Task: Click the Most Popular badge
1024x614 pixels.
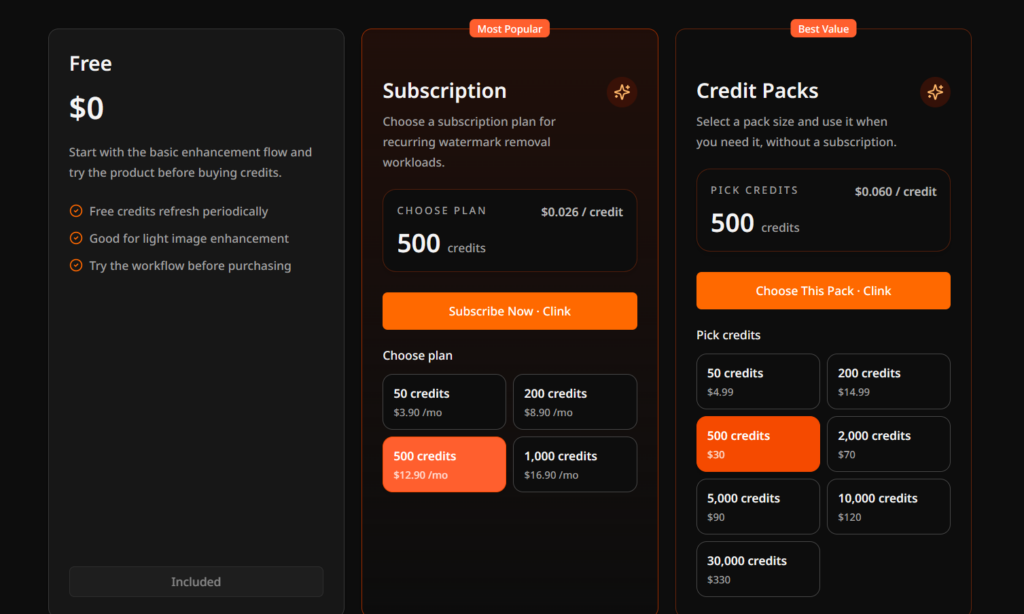Action: (x=509, y=29)
